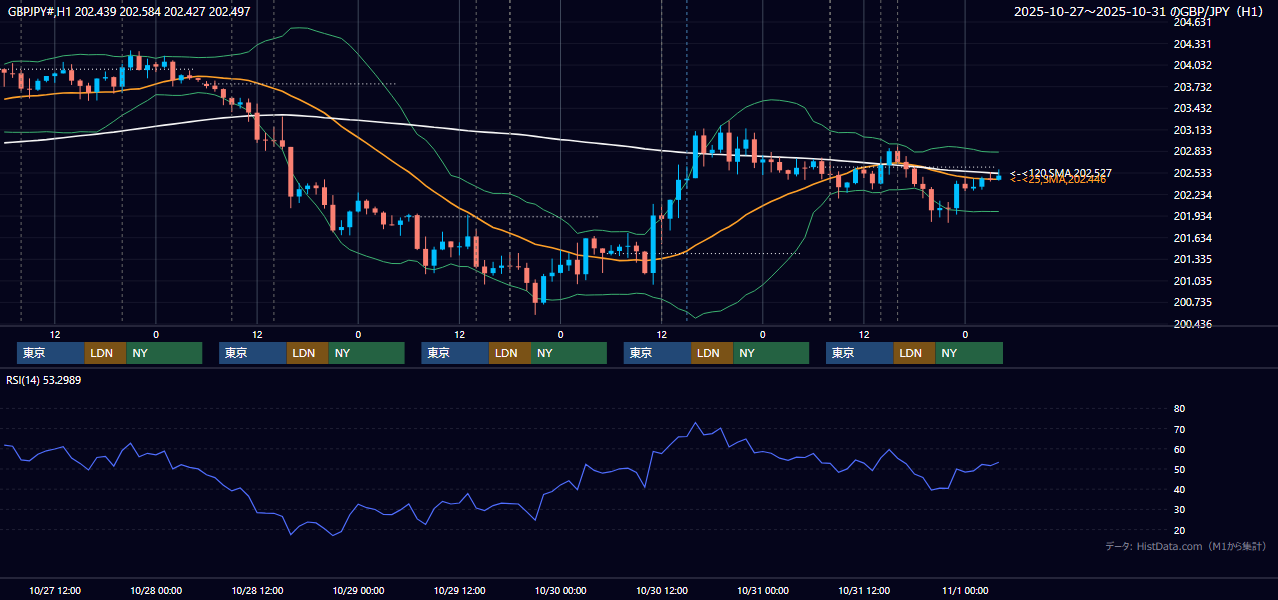Click the NY session block above 10/28 00:00
1278x600 pixels.
pyautogui.click(x=164, y=353)
